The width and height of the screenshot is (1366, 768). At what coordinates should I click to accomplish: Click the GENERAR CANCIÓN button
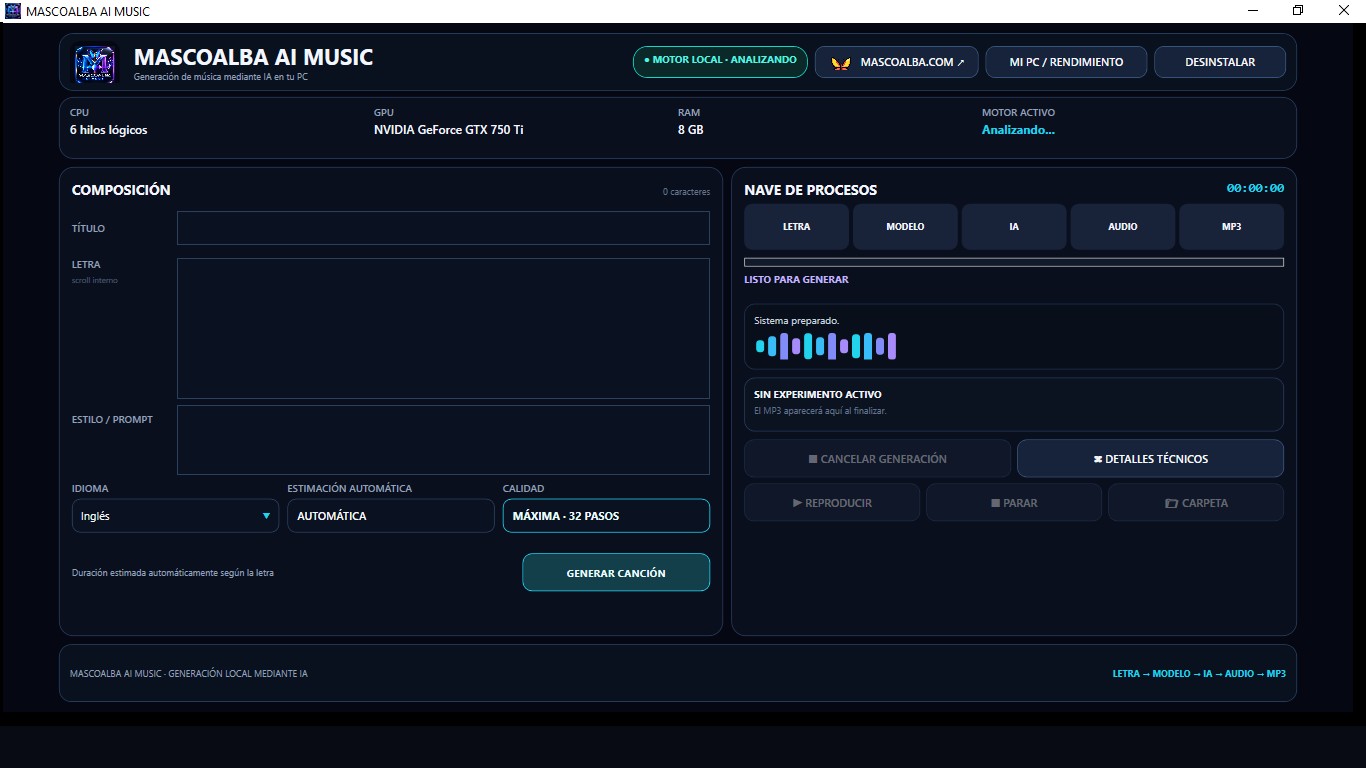tap(616, 573)
